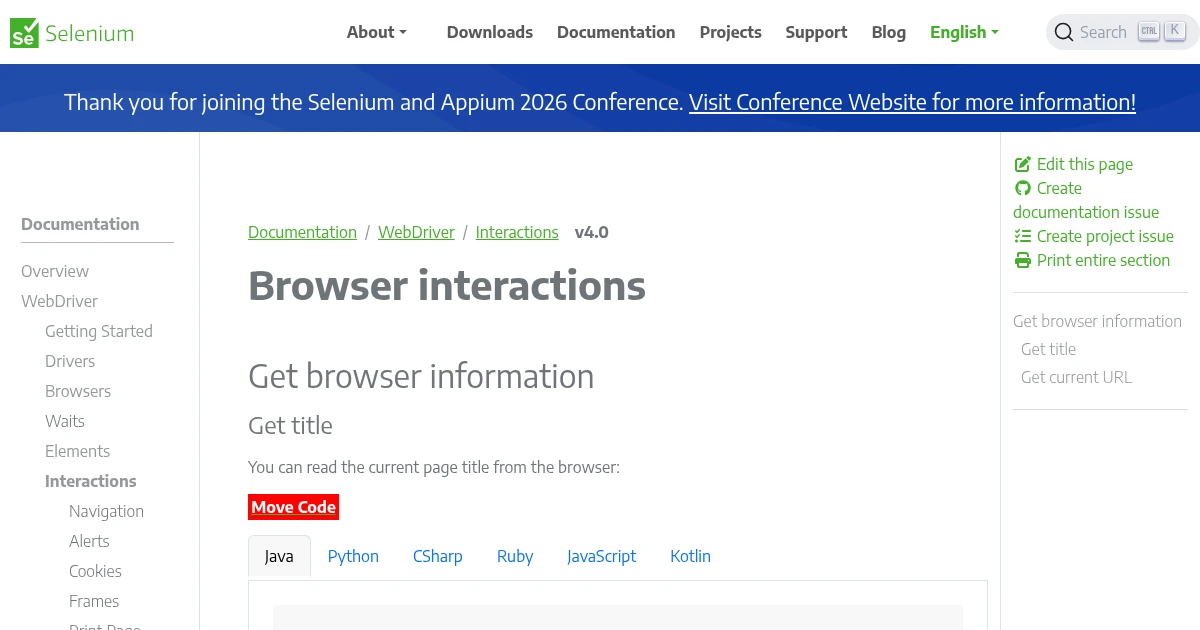The image size is (1200, 630).
Task: Click the Get browser information section heading
Action: tap(421, 376)
